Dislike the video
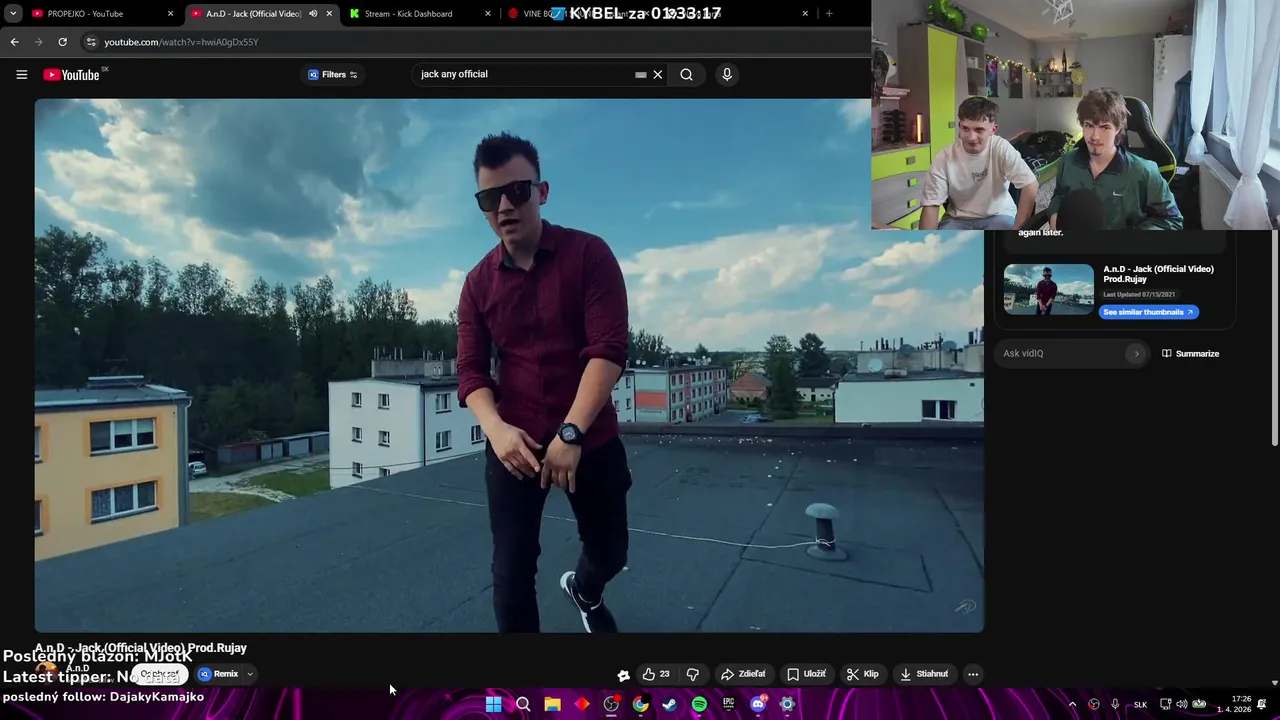The image size is (1280, 720). [692, 674]
